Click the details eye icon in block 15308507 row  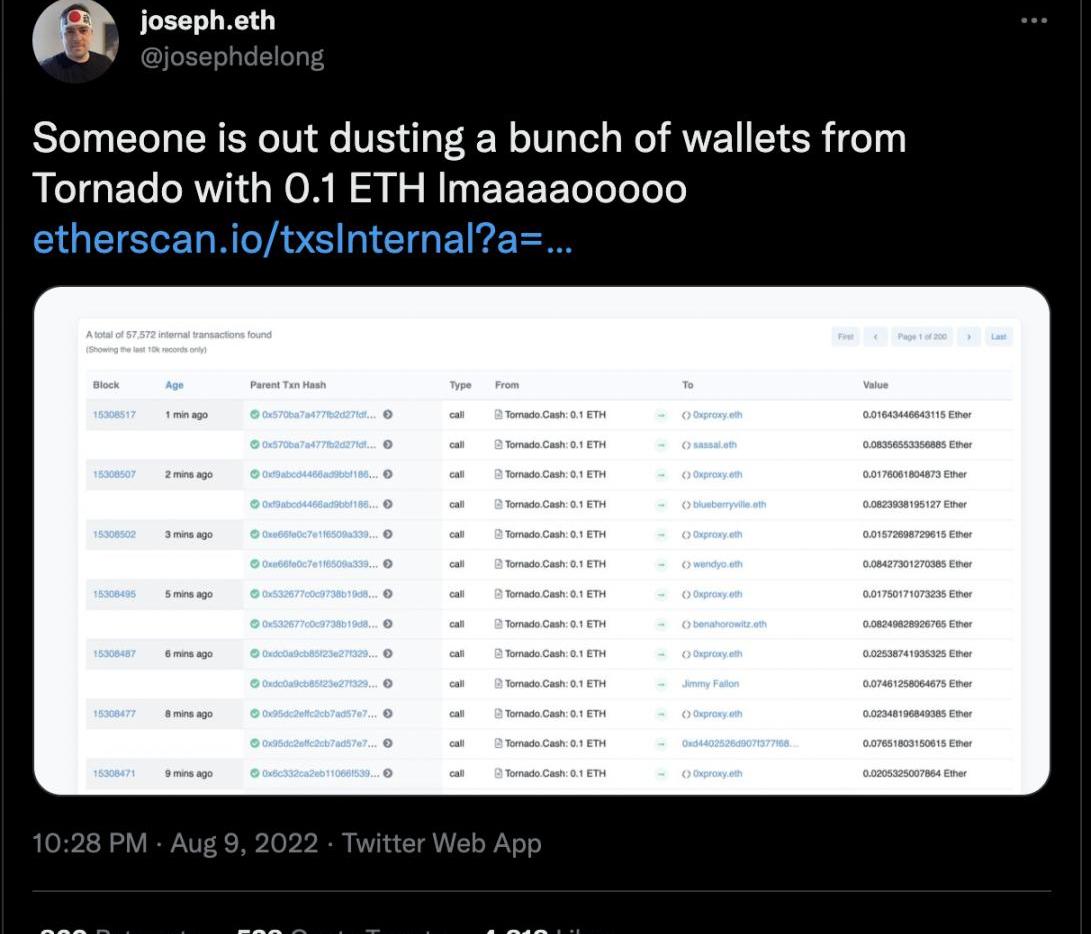pyautogui.click(x=388, y=474)
